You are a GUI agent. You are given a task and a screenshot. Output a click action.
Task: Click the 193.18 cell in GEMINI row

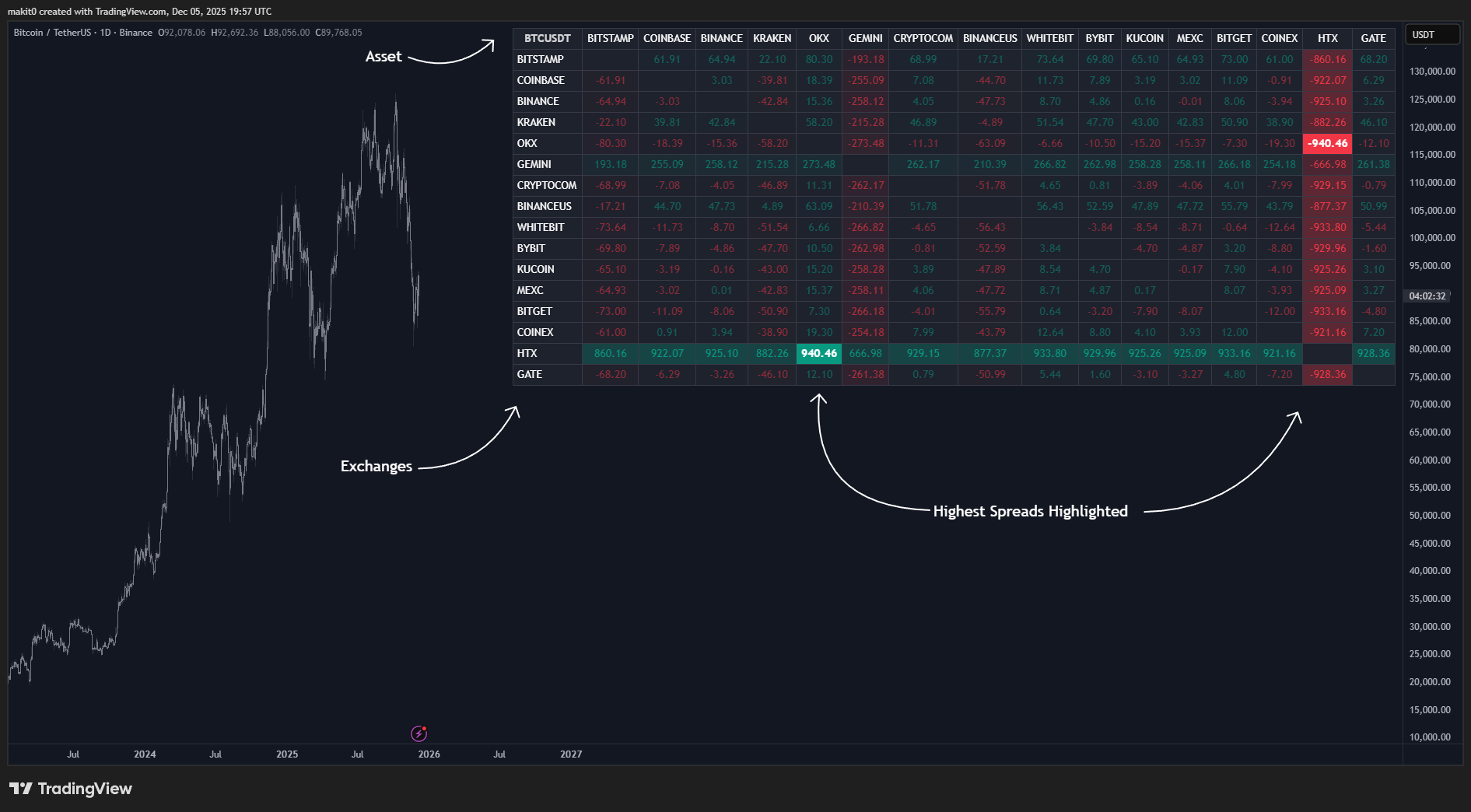coord(611,164)
